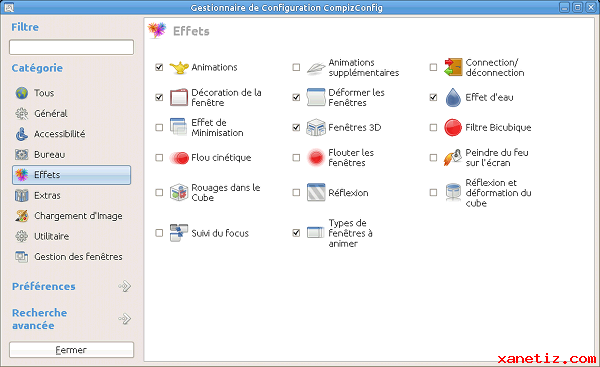Open the Connection/déconnection door icon
Screen dimensions: 600x367
pyautogui.click(x=453, y=67)
